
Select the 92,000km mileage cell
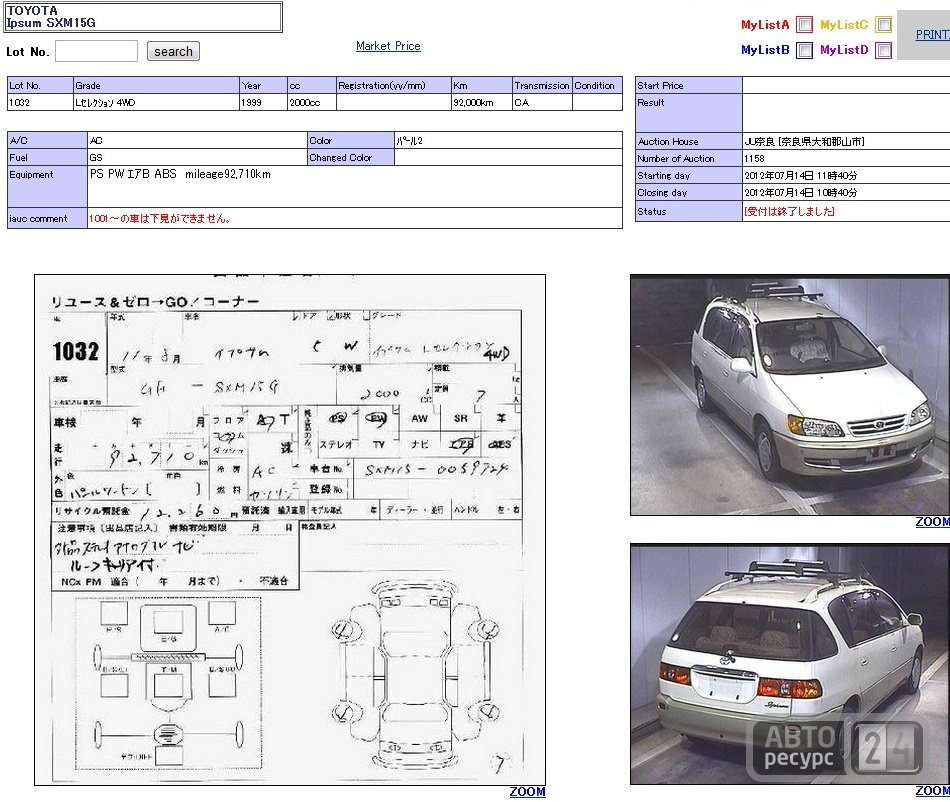coord(482,102)
